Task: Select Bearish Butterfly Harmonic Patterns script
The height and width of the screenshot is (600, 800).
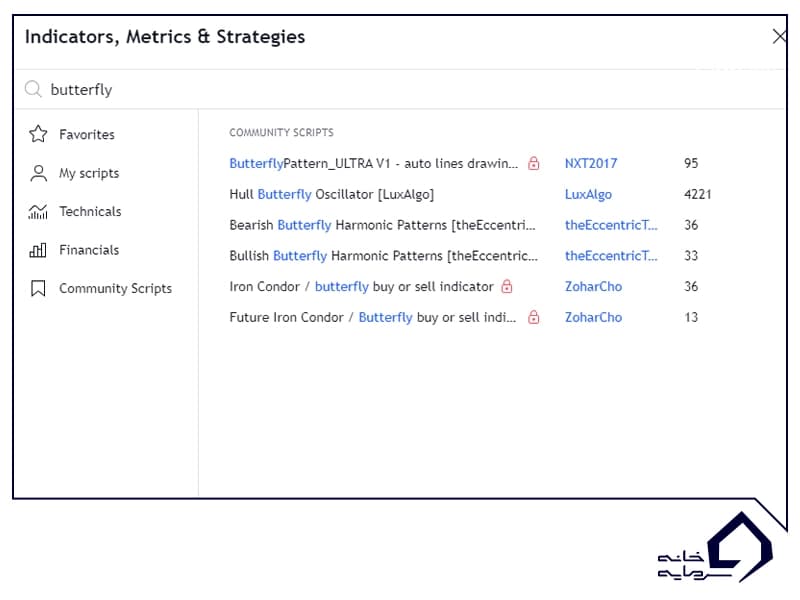Action: 383,225
